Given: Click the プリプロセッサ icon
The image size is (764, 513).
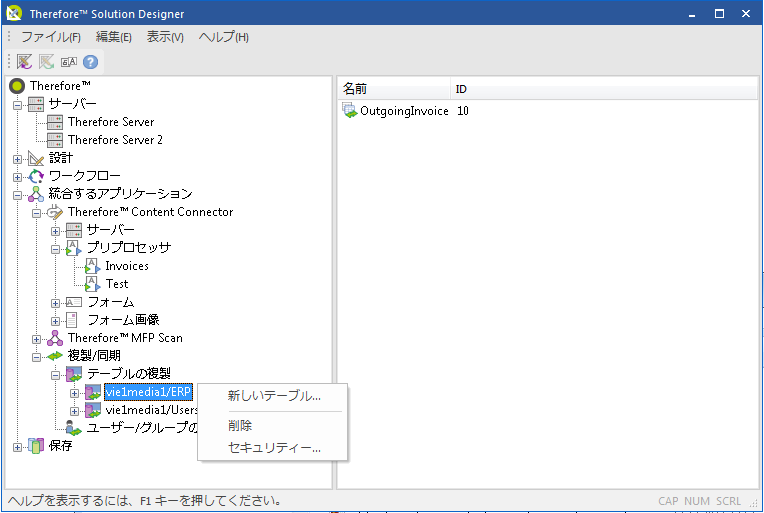Looking at the screenshot, I should pyautogui.click(x=74, y=248).
